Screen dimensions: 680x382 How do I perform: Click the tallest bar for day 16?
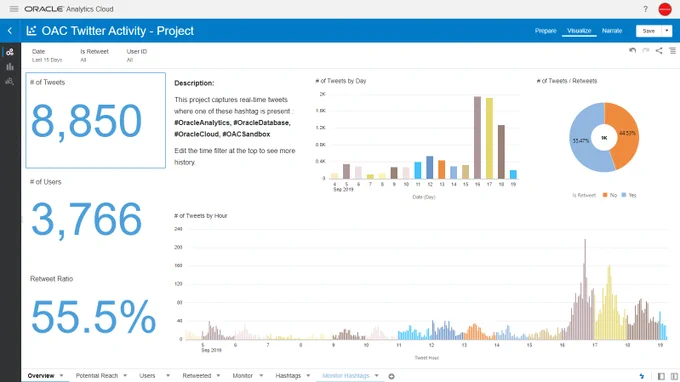(477, 137)
